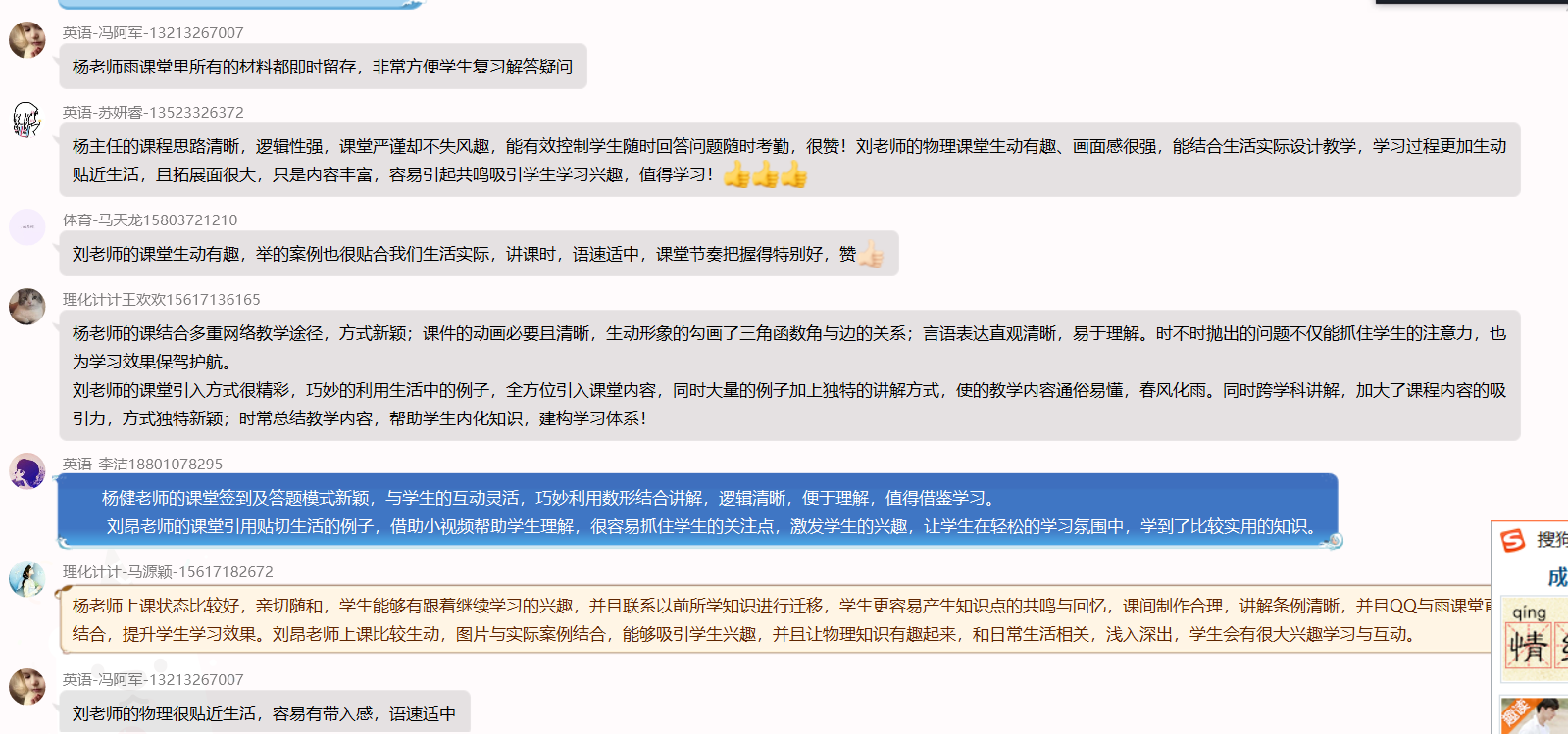
Task: Click 冯阿军's avatar beside the first message
Action: click(x=27, y=40)
